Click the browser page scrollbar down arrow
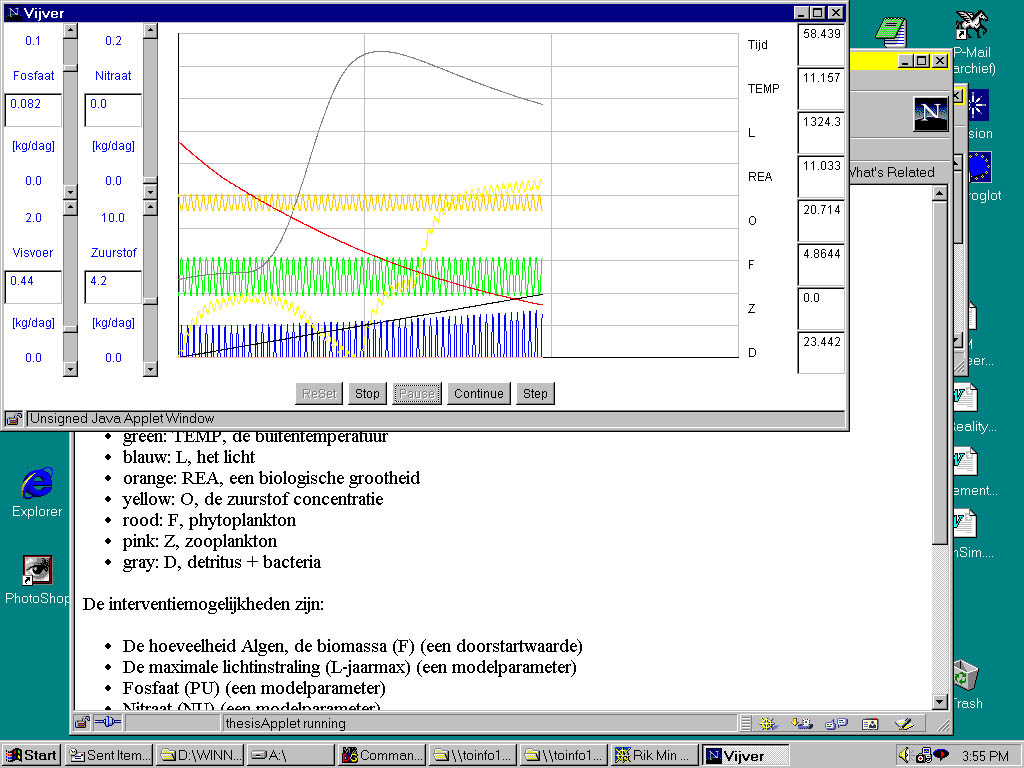The height and width of the screenshot is (768, 1024). [x=940, y=702]
